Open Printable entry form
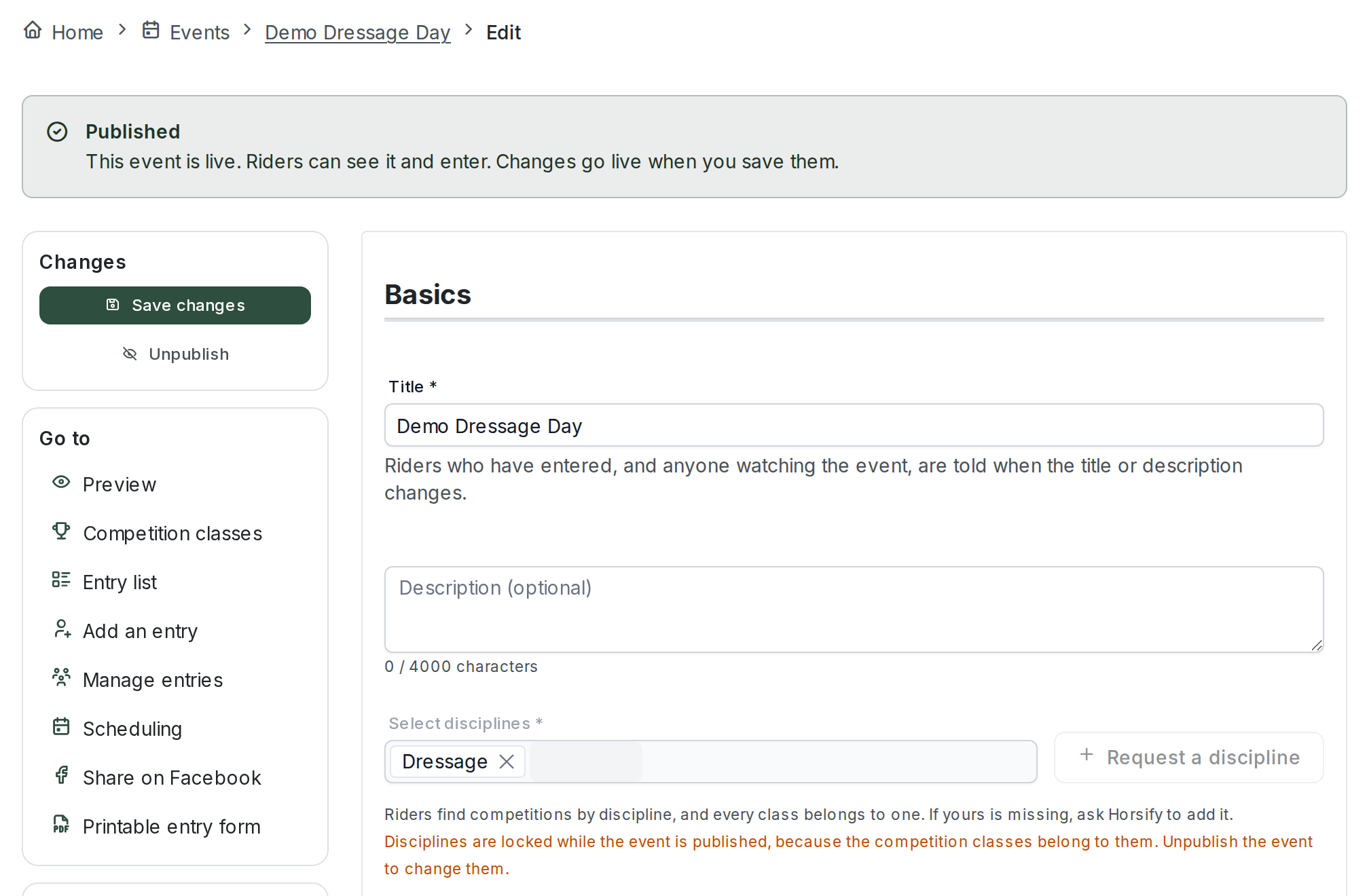Image resolution: width=1369 pixels, height=896 pixels. pos(175,827)
